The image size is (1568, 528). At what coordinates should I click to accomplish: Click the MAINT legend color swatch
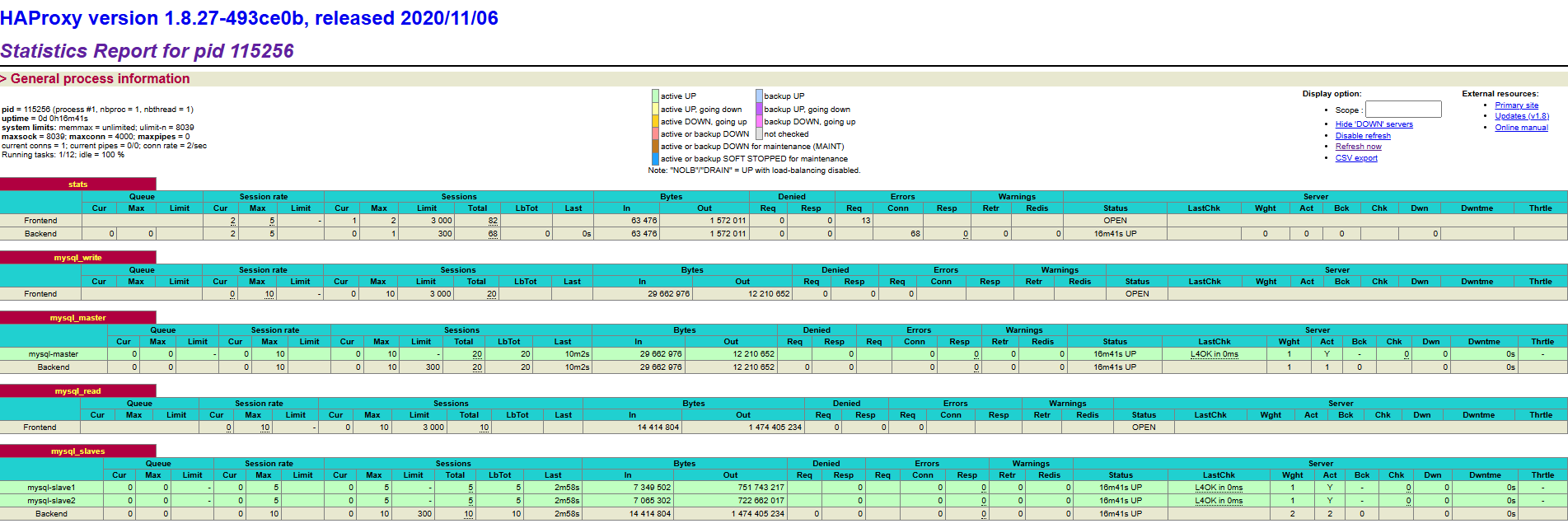point(656,146)
